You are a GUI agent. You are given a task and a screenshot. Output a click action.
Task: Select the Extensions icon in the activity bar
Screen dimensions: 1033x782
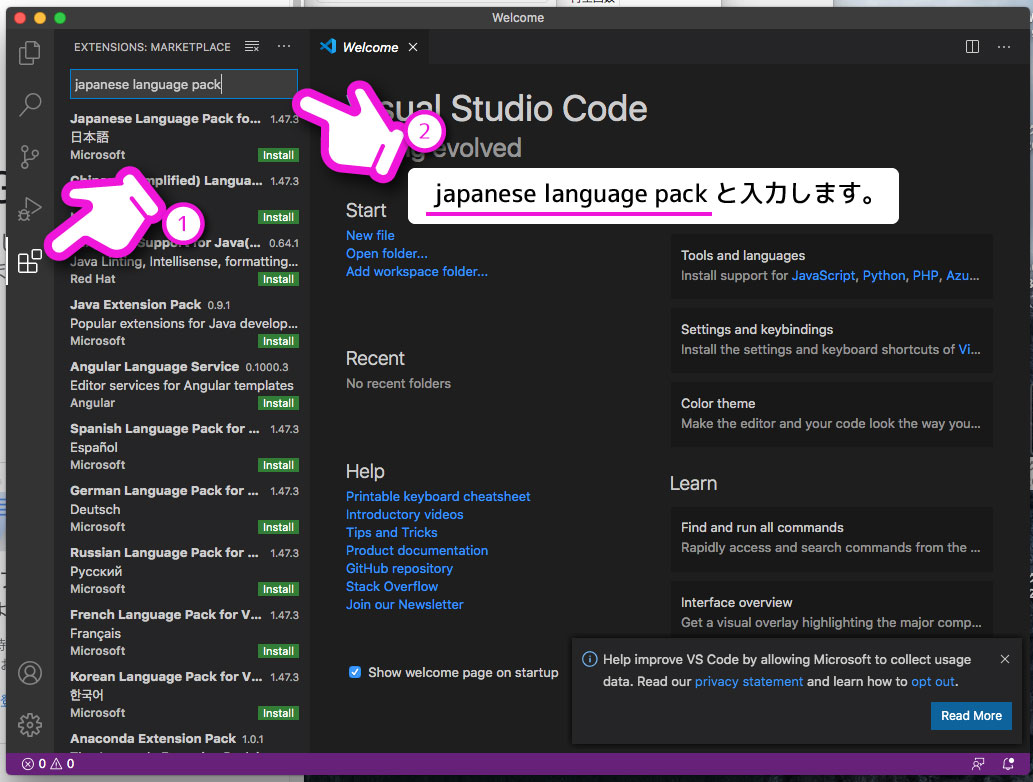(30, 261)
